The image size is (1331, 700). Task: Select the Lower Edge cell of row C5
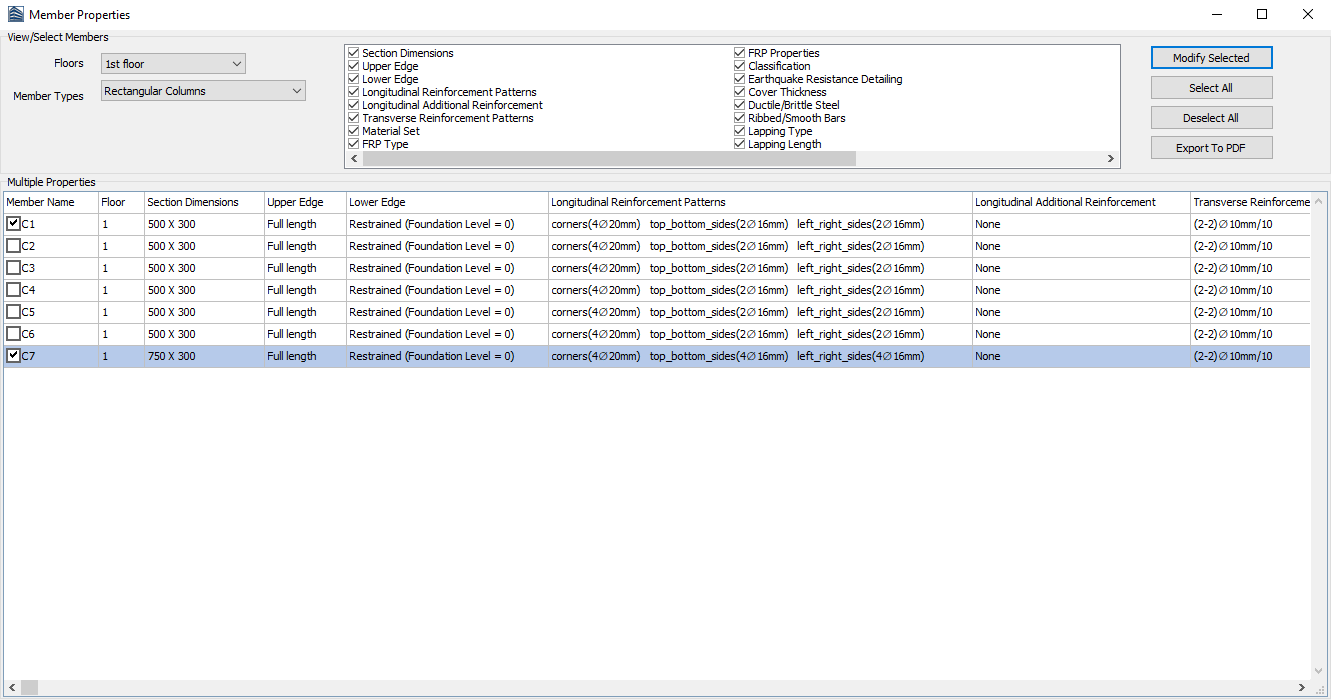pos(446,312)
